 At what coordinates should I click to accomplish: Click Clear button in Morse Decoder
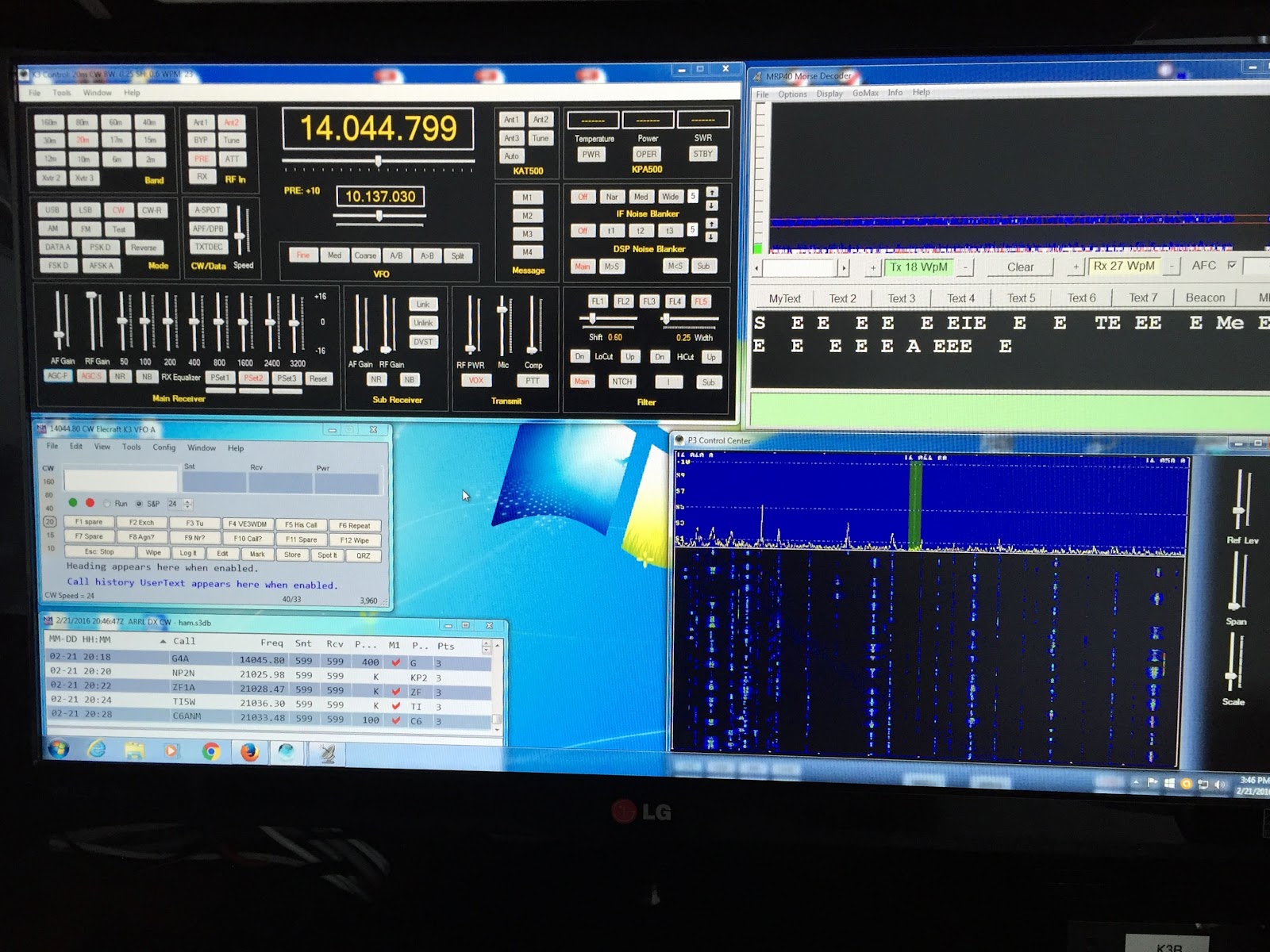click(1020, 267)
